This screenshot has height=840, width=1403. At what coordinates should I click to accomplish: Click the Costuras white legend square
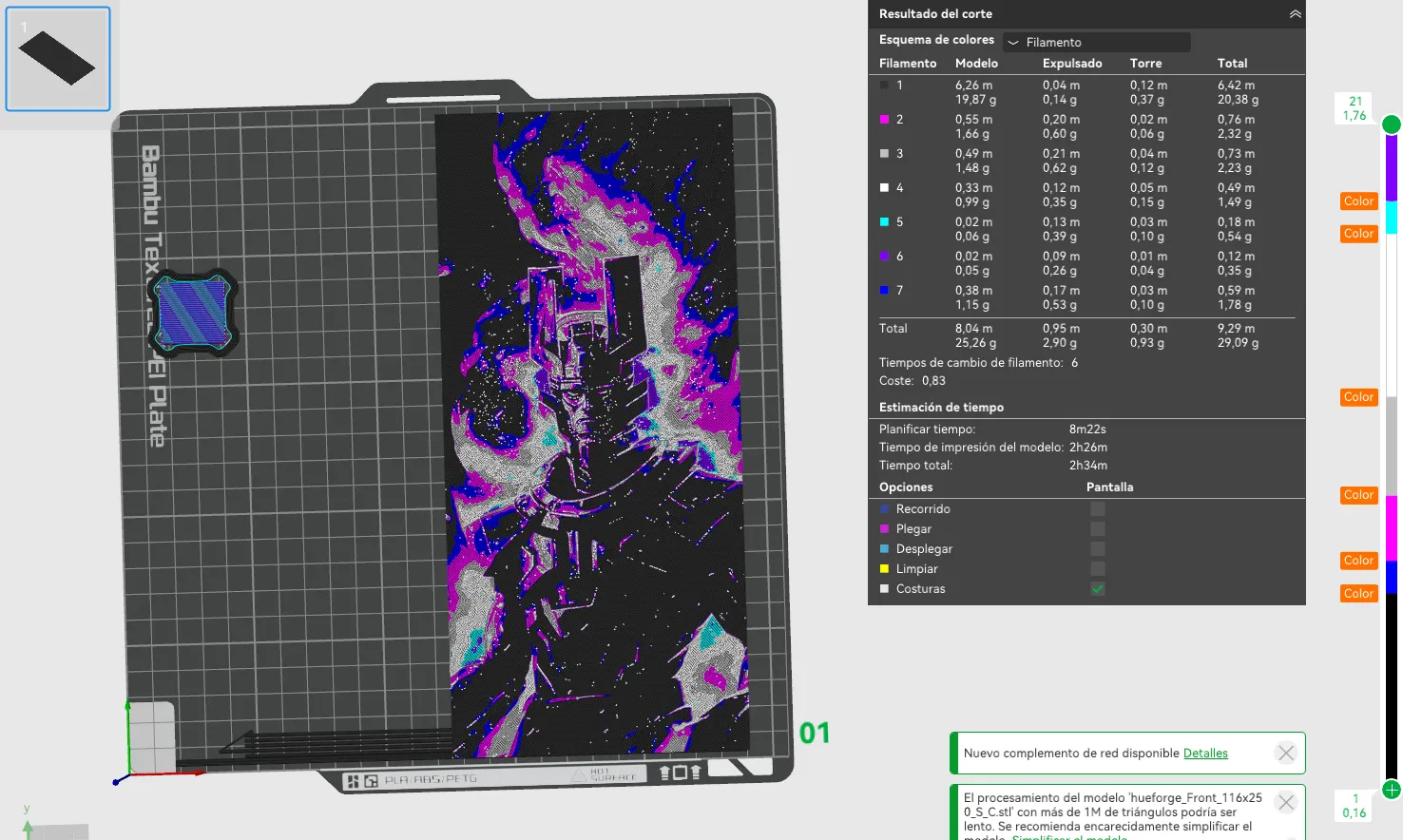click(x=884, y=589)
